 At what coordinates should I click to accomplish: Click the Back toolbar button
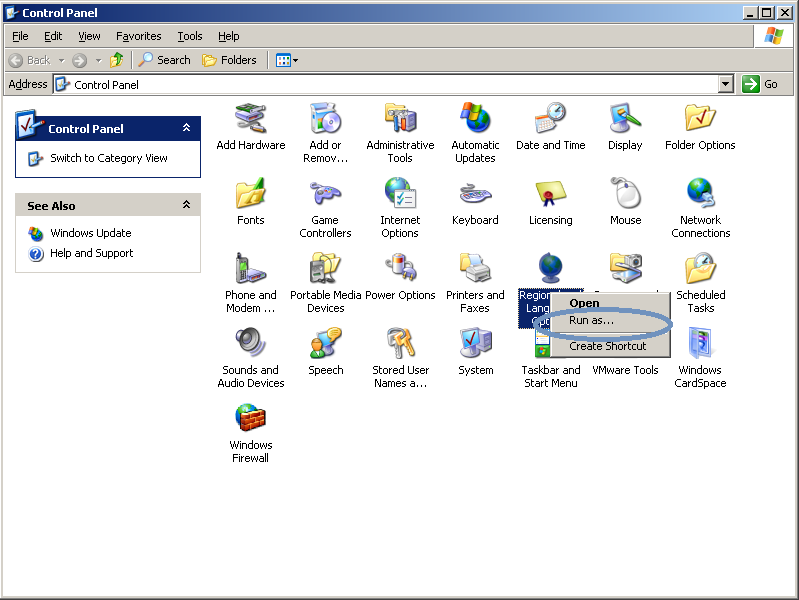point(30,60)
